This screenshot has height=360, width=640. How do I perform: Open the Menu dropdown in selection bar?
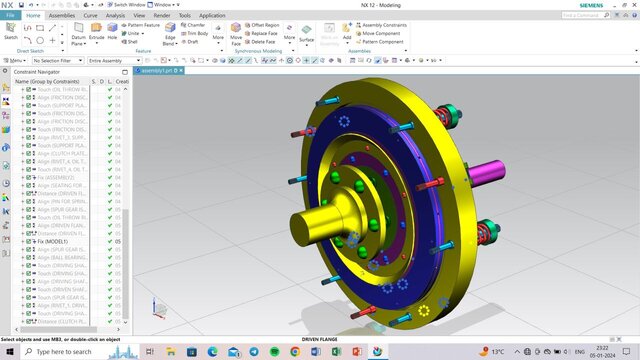pos(15,60)
